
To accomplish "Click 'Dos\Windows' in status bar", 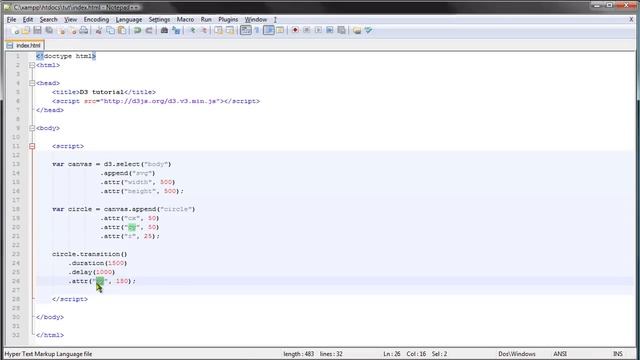I will [517, 354].
